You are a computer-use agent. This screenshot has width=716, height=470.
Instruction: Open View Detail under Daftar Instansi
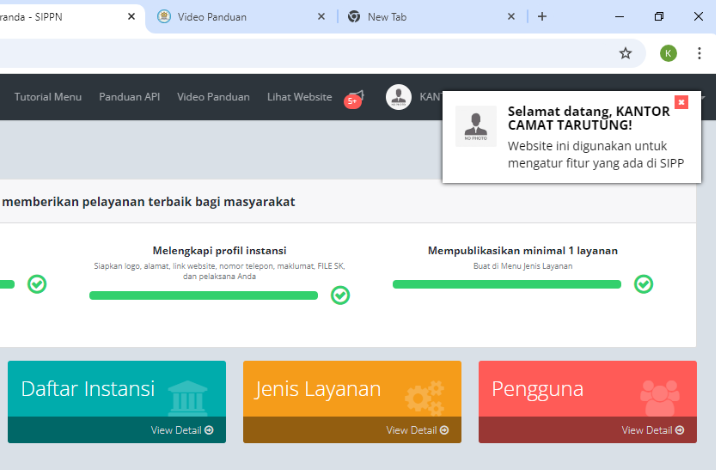coord(181,430)
